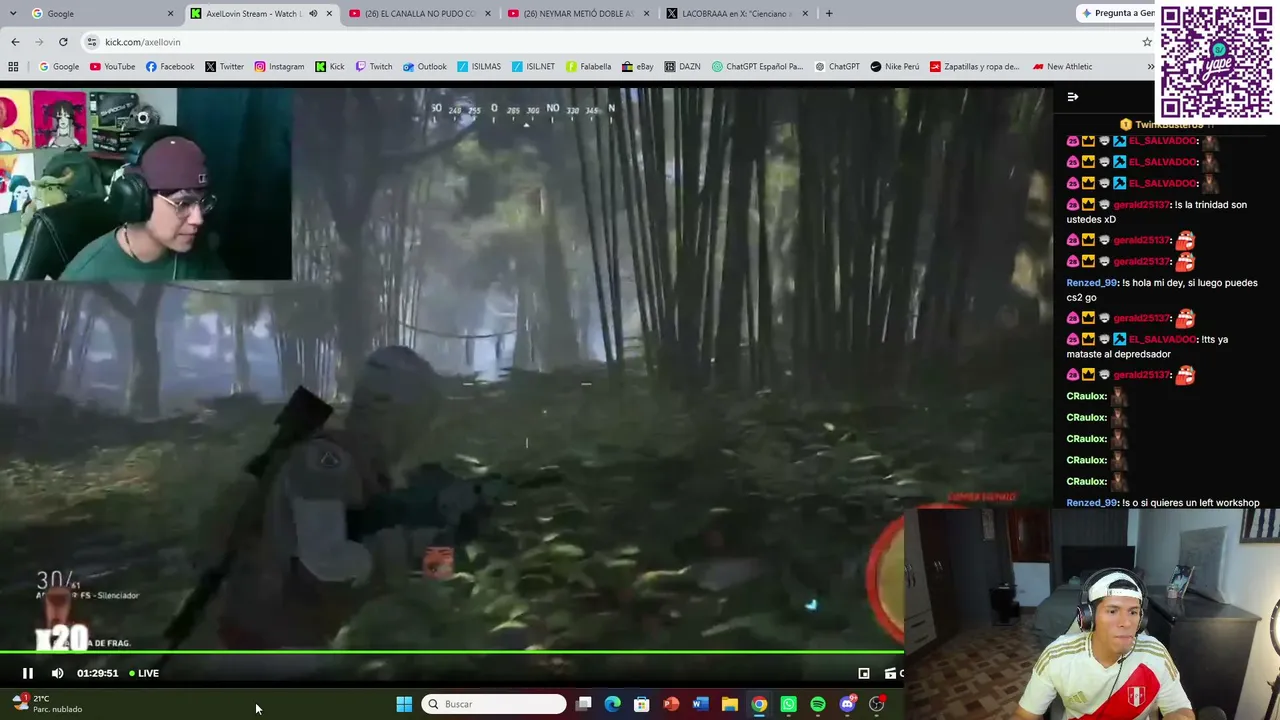Show more bookmarks with the chevron

coord(1150,67)
